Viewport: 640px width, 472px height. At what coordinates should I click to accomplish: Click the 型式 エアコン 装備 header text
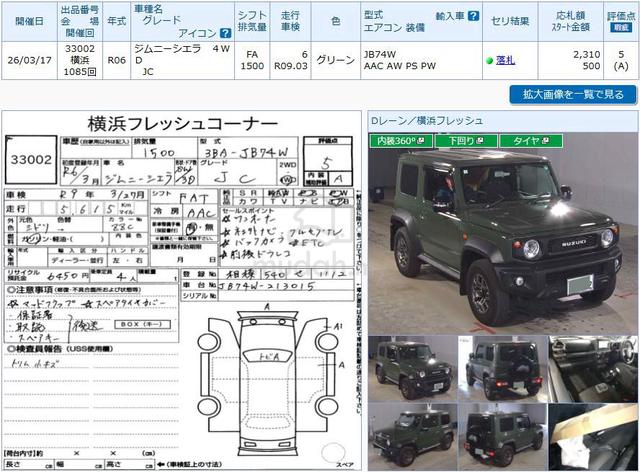click(394, 21)
